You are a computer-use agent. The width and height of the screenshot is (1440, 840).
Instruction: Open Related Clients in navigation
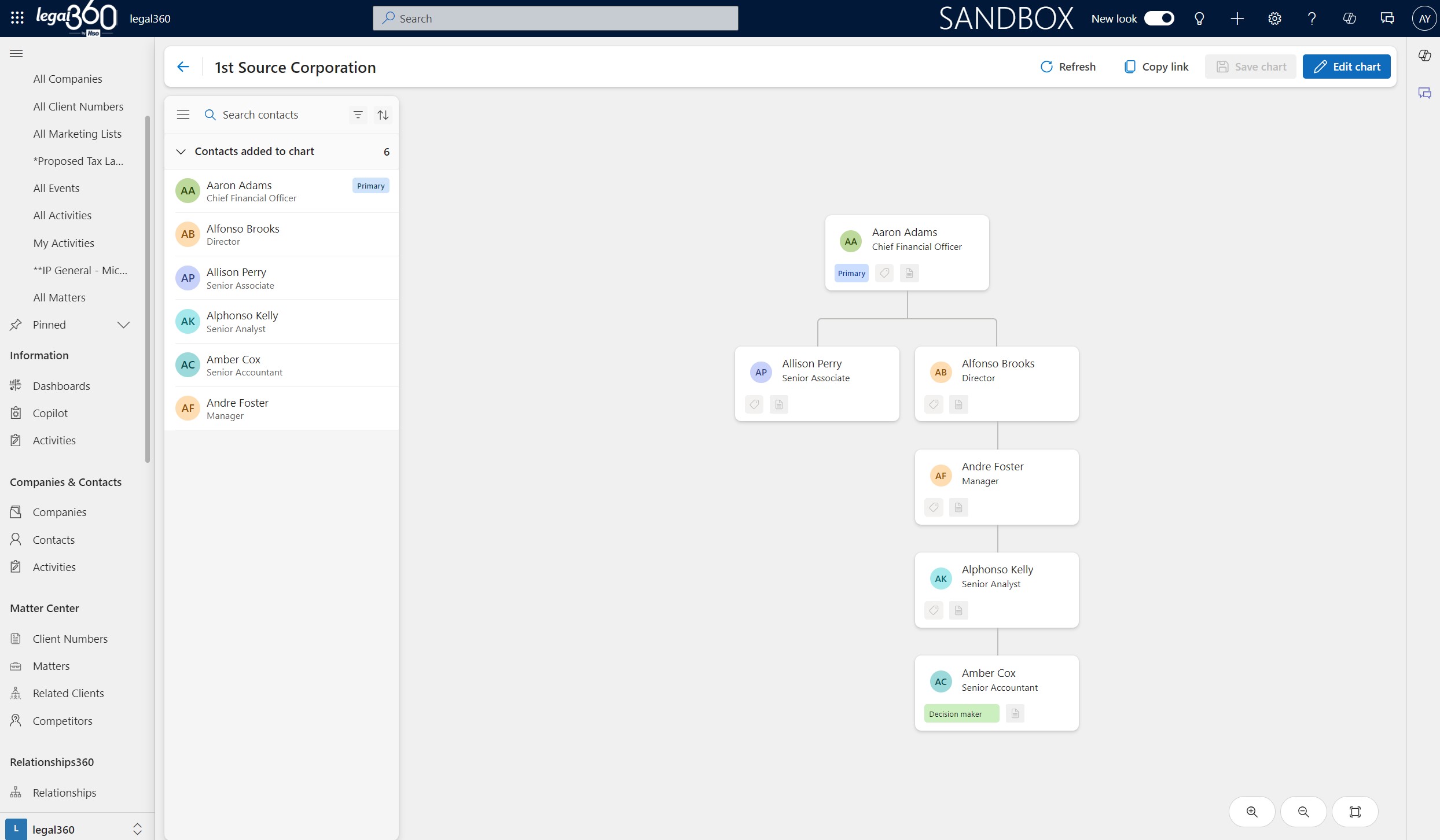pos(68,693)
